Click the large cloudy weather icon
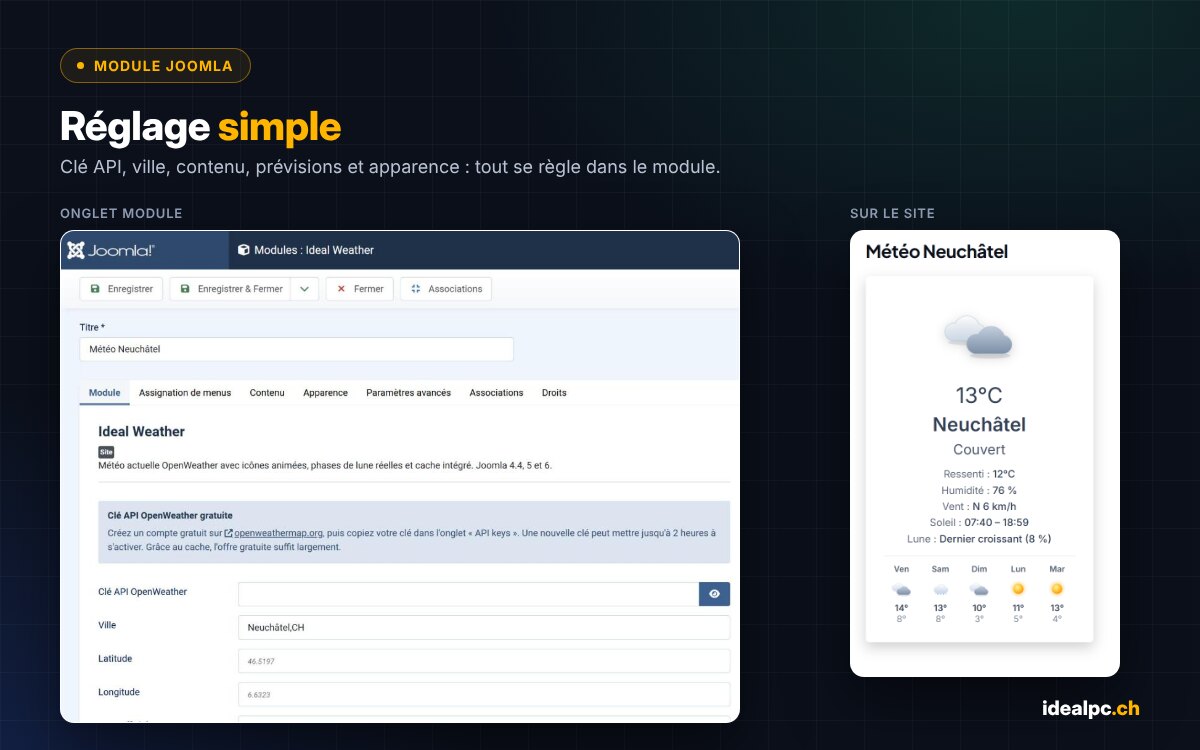 pos(979,335)
